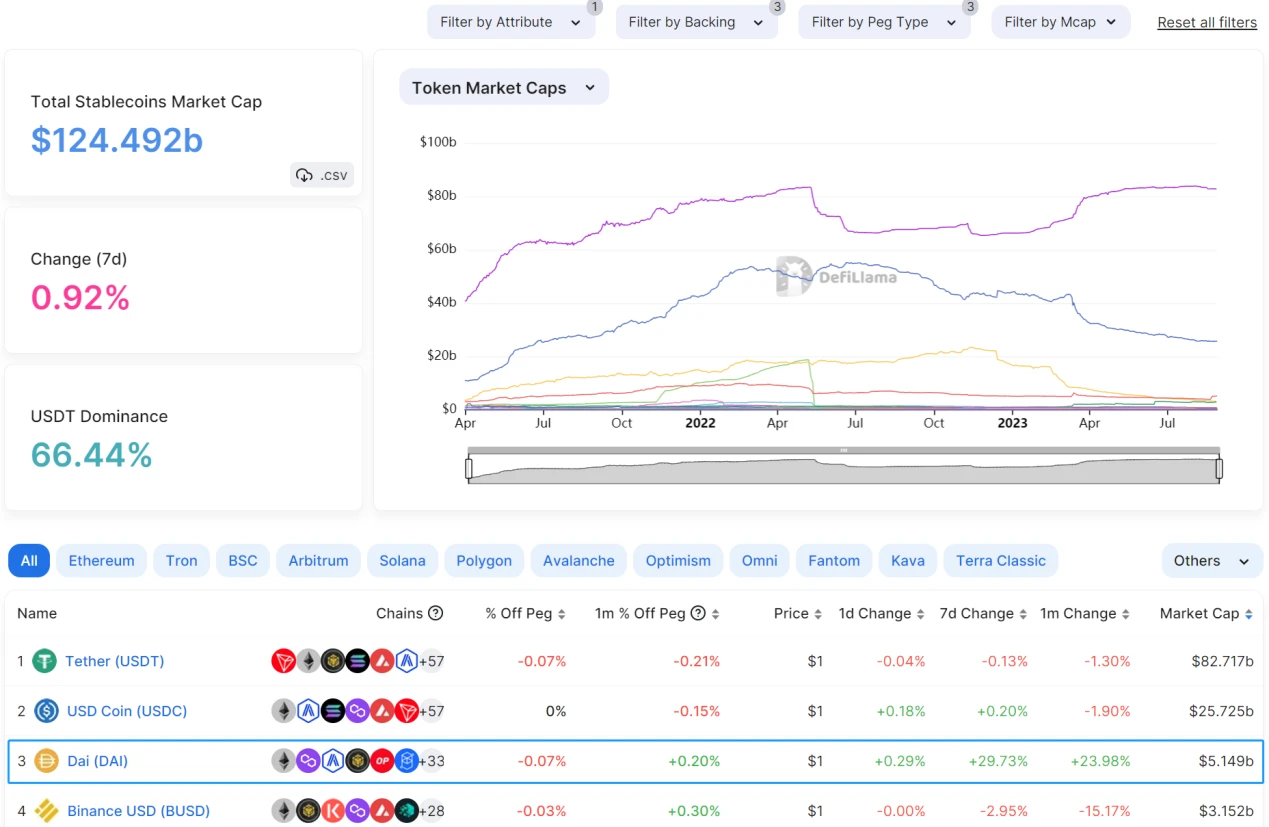The height and width of the screenshot is (827, 1269).
Task: Switch to the Tron chain tab
Action: [181, 561]
